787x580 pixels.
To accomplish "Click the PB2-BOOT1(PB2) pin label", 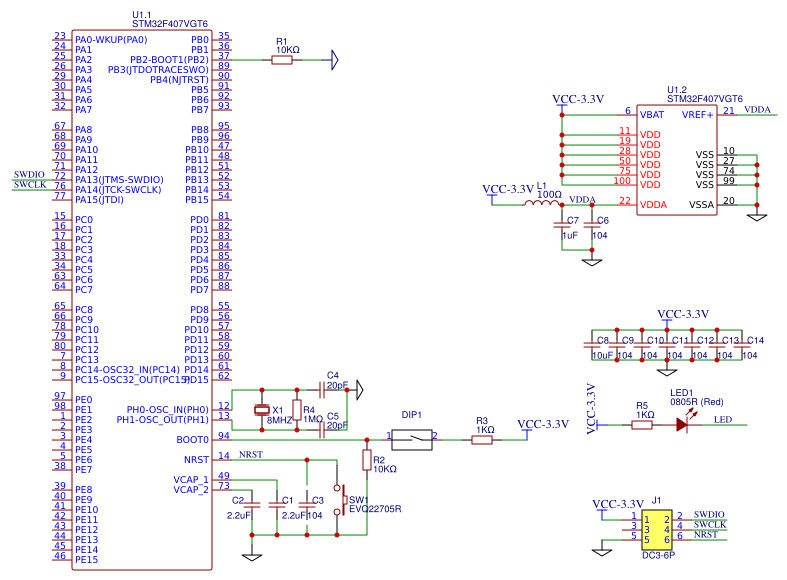I will point(169,60).
